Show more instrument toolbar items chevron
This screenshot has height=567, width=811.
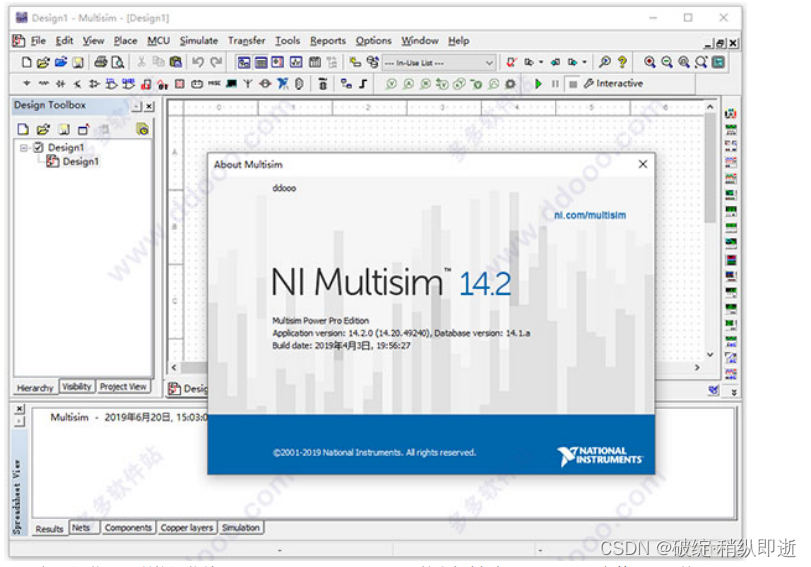pos(733,393)
